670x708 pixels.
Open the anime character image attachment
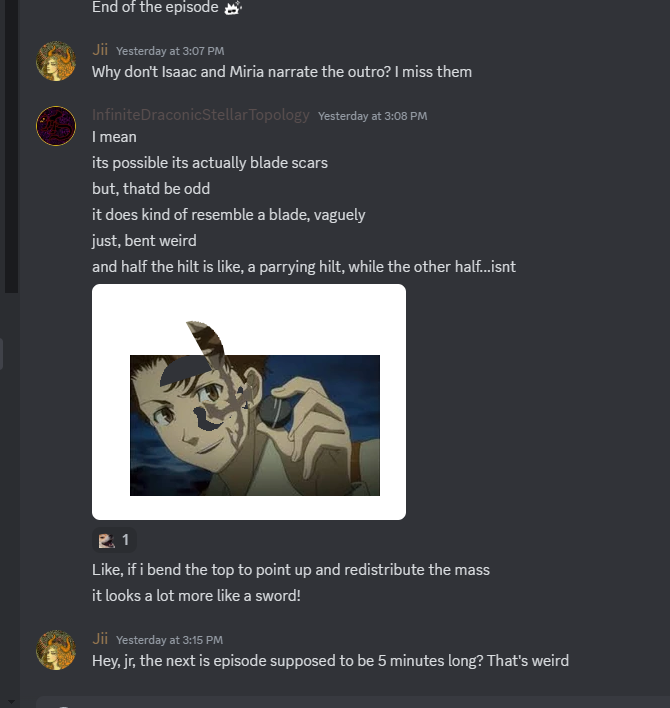point(249,402)
